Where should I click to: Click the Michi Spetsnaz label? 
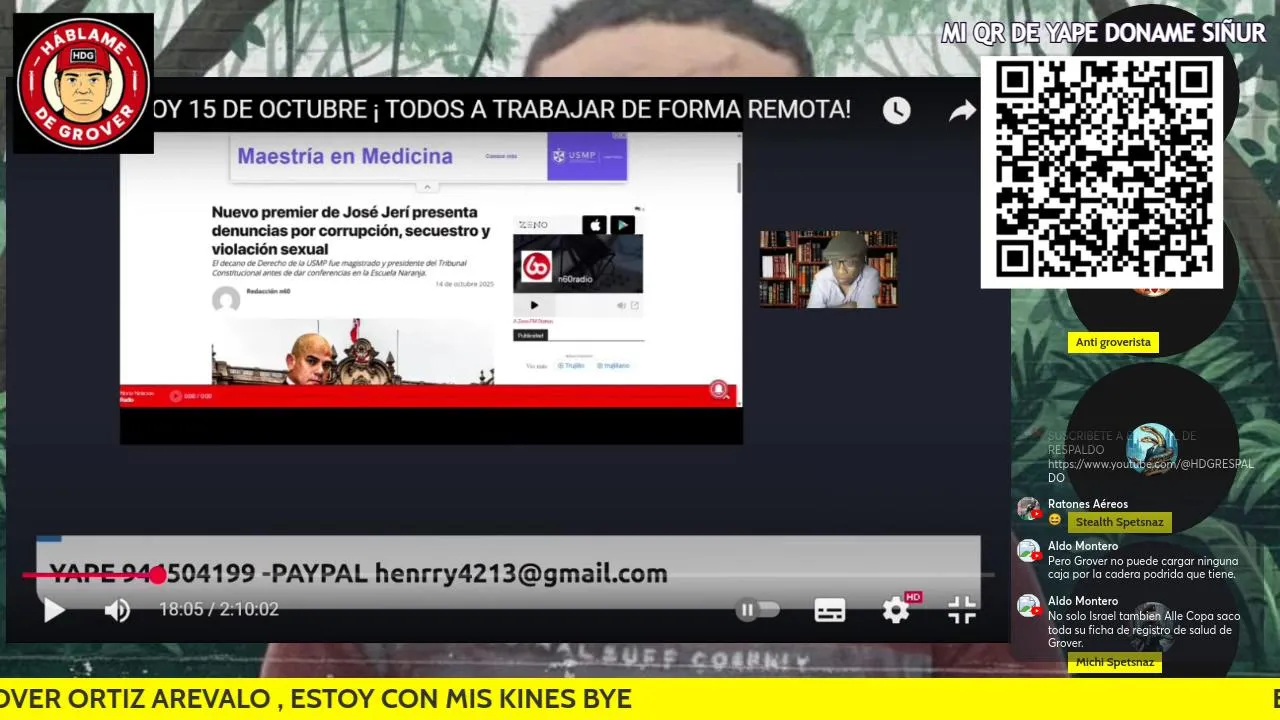[x=1115, y=662]
